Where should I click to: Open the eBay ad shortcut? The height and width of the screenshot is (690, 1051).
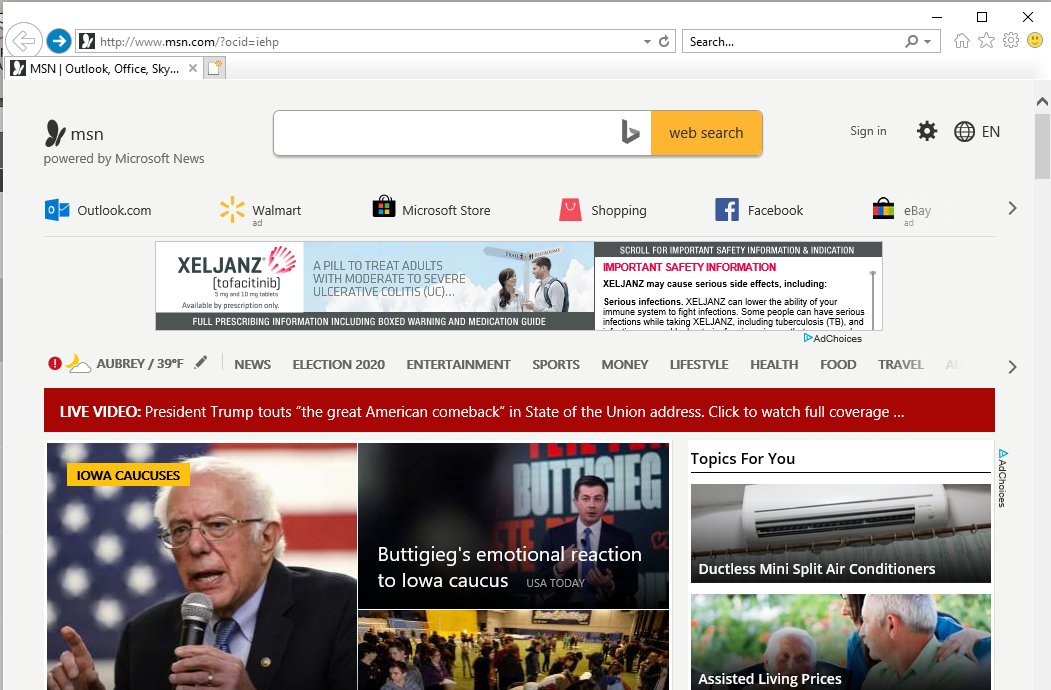(902, 211)
